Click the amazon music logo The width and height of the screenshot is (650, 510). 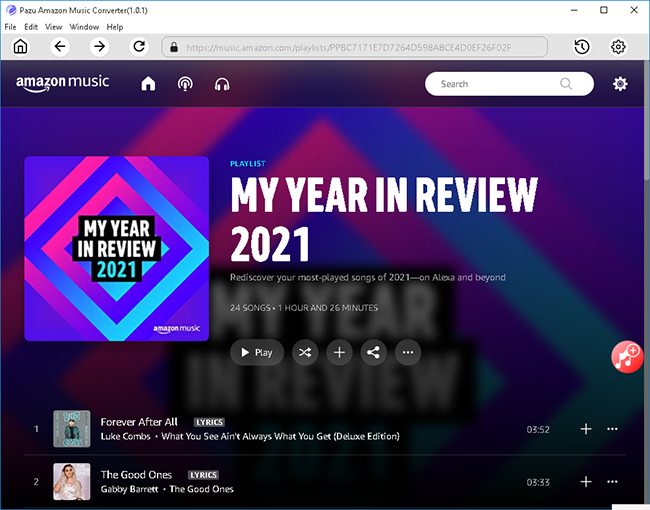(x=63, y=83)
